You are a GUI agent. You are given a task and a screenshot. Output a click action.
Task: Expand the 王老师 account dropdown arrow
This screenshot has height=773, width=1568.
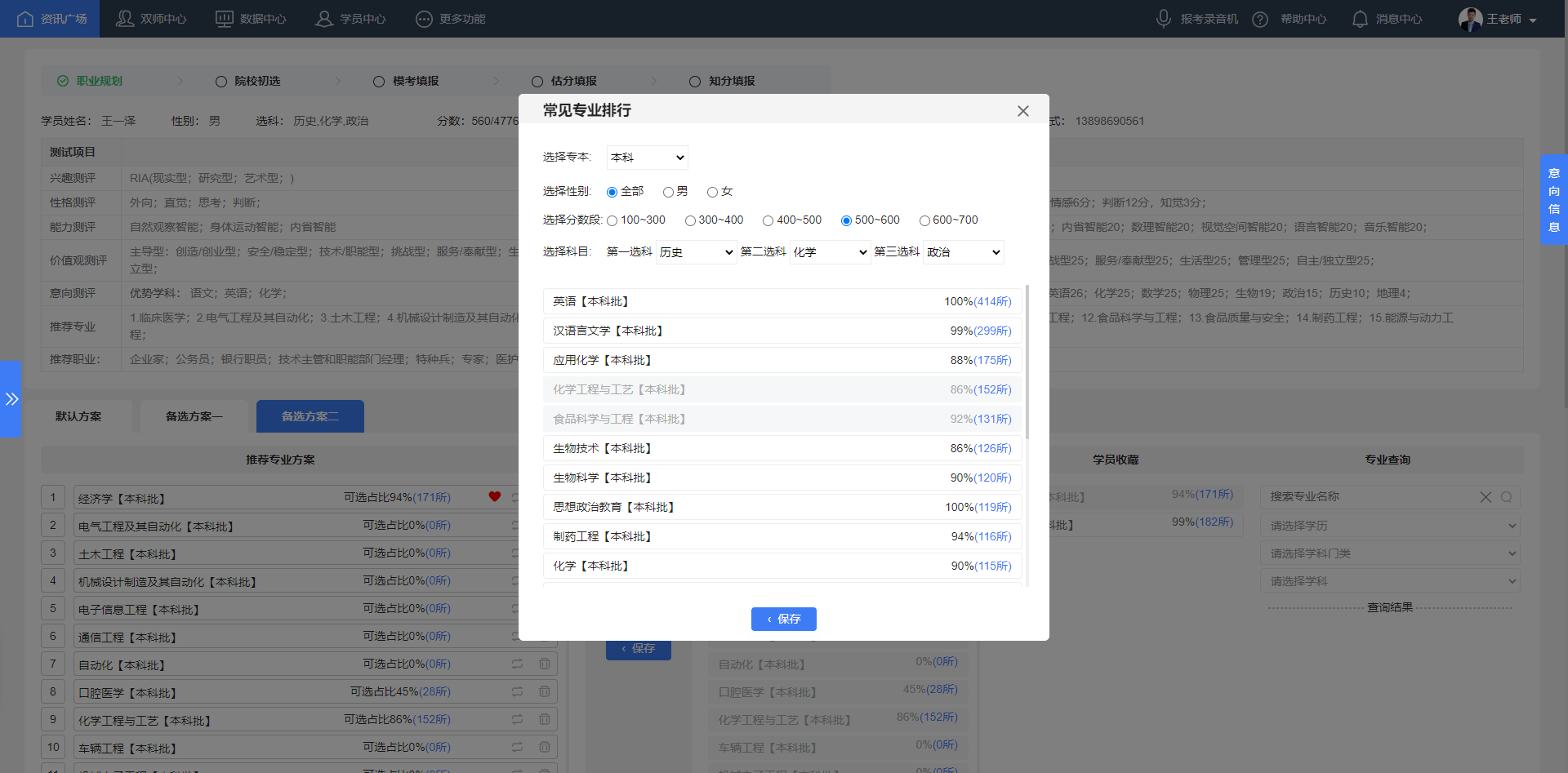point(1533,20)
